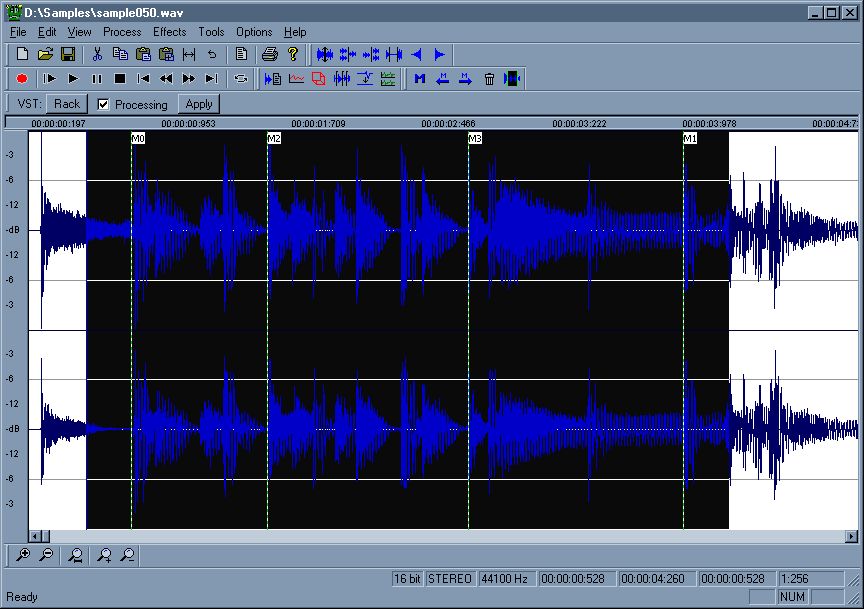Go to previous marker with left M arrow

[442, 79]
